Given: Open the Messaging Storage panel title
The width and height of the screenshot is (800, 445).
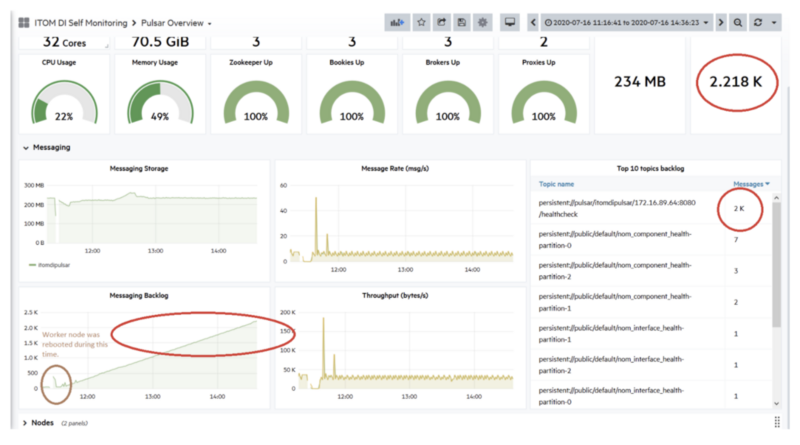Looking at the screenshot, I should (139, 168).
